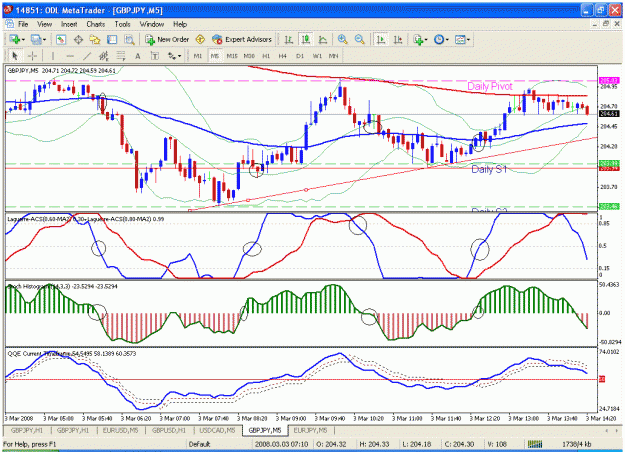Expand the Arrows dropdown arrow
This screenshot has height=452, width=625.
(x=179, y=56)
